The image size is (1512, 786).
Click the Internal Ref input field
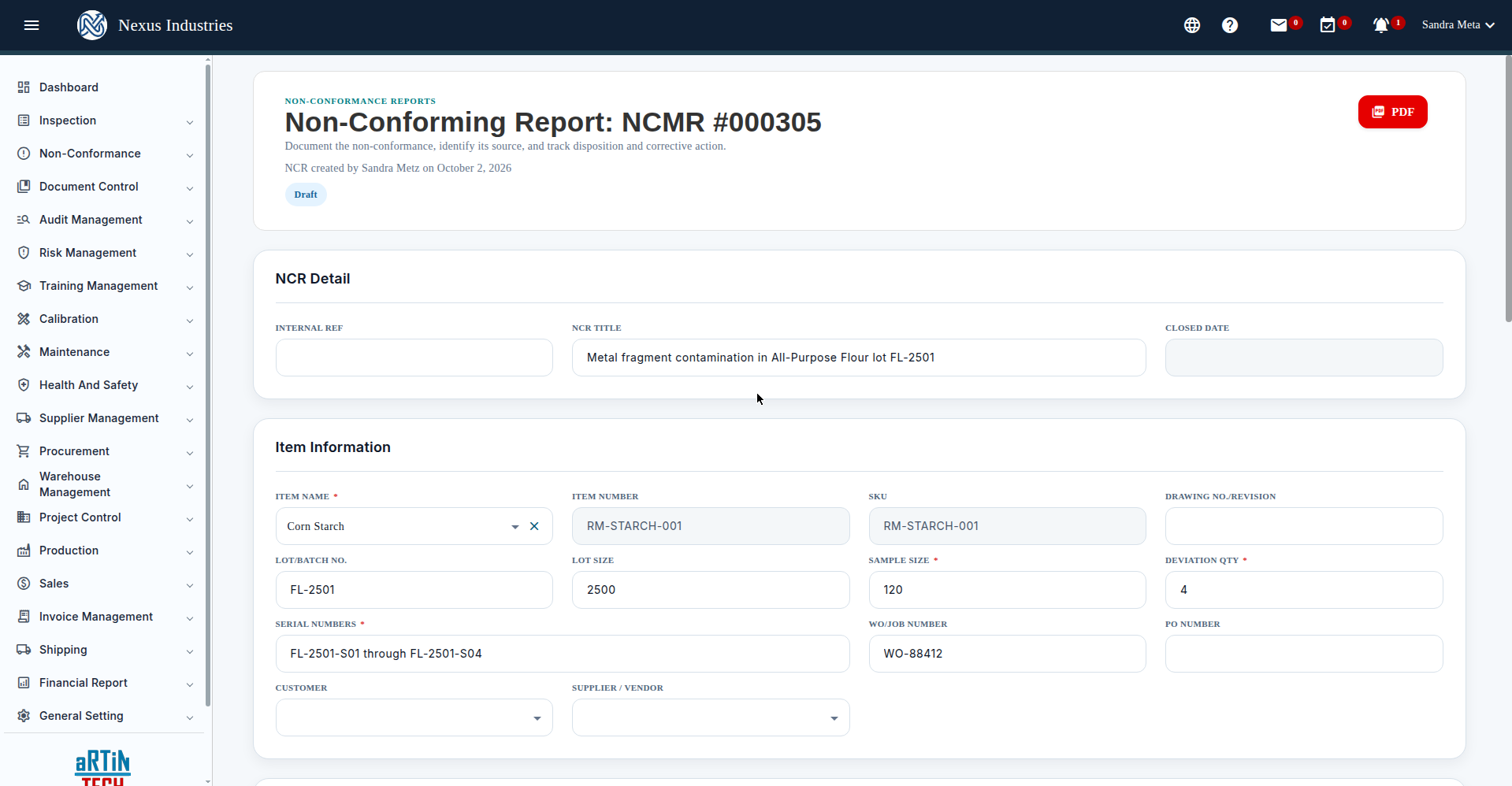(x=414, y=358)
